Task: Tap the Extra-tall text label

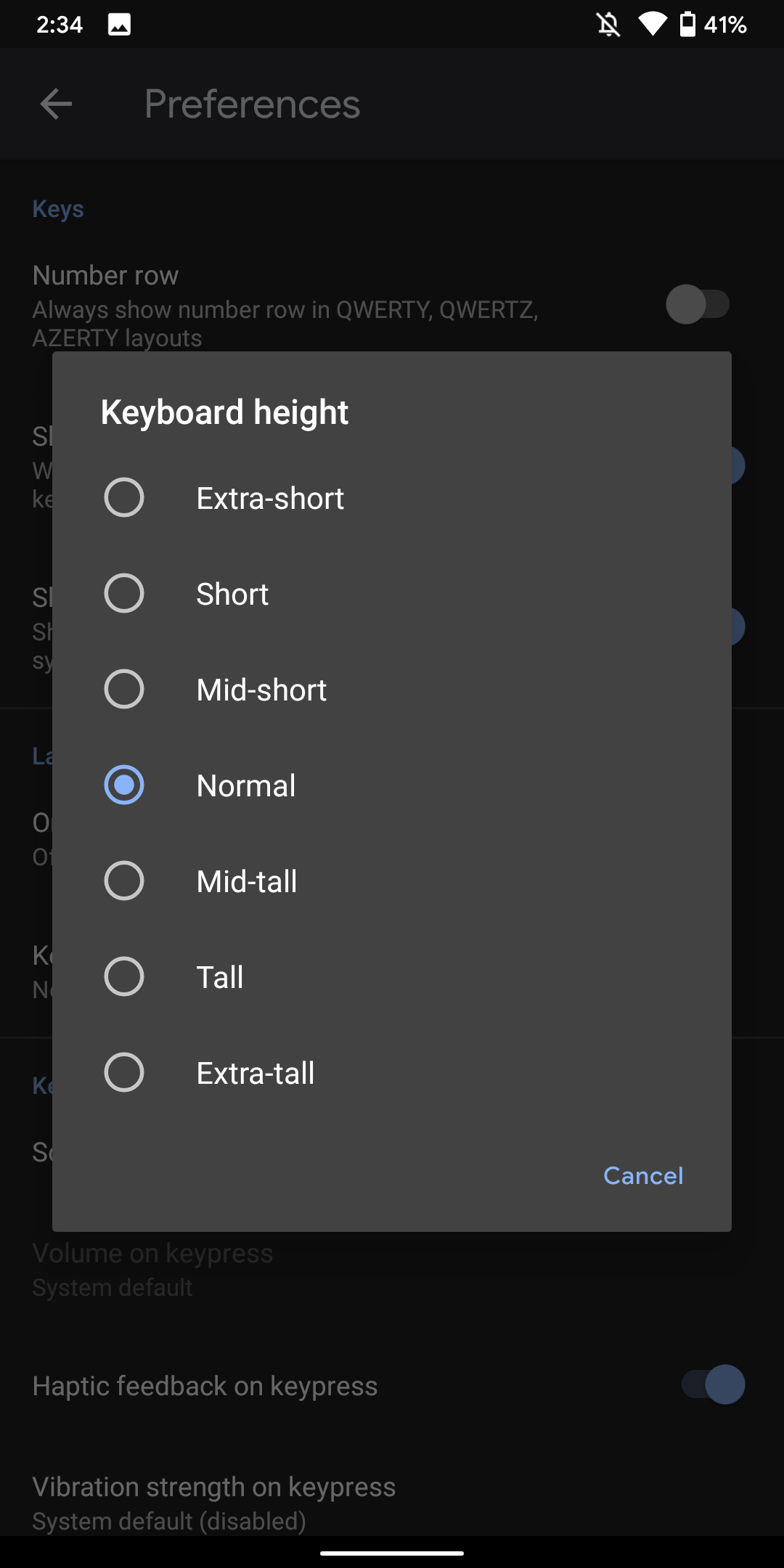Action: 256,1073
